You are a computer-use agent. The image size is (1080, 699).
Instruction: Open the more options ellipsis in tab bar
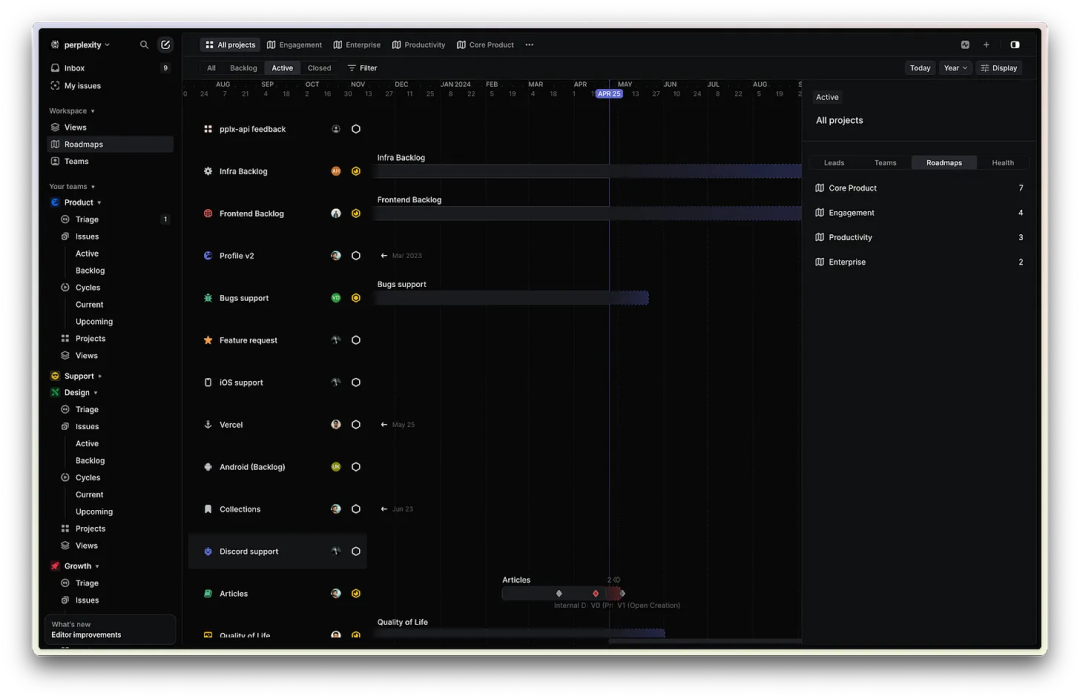529,45
